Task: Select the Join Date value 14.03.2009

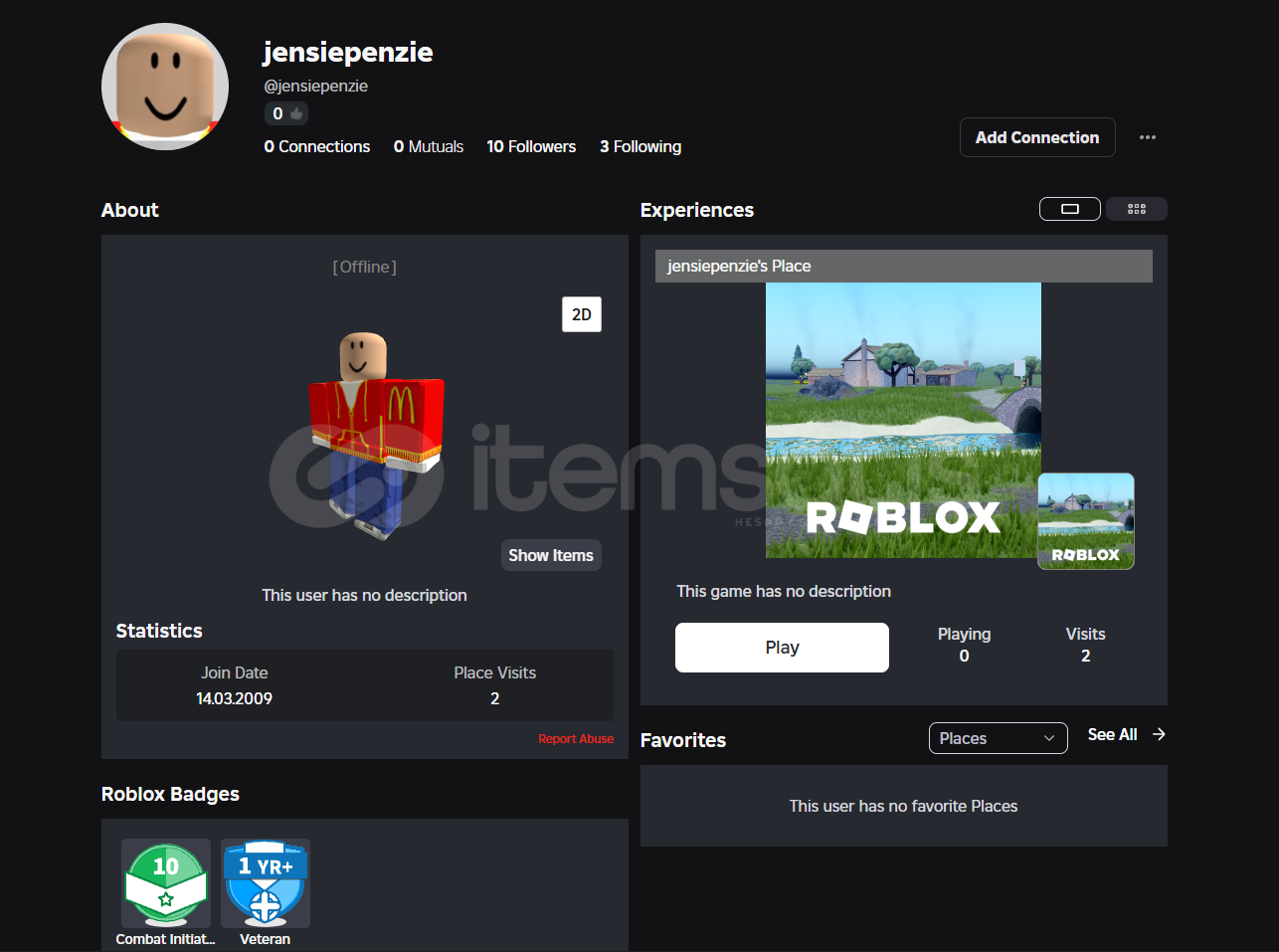Action: pyautogui.click(x=234, y=698)
